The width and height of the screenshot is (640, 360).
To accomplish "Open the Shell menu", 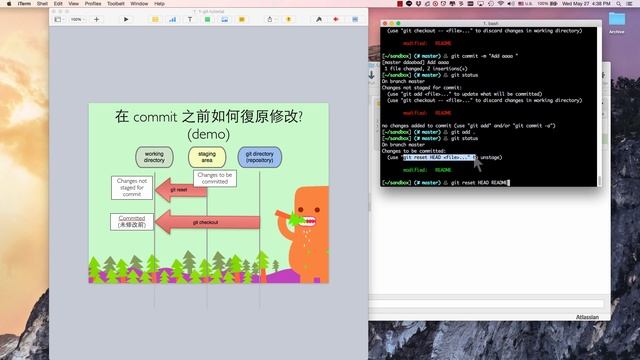I will pyautogui.click(x=42, y=4).
